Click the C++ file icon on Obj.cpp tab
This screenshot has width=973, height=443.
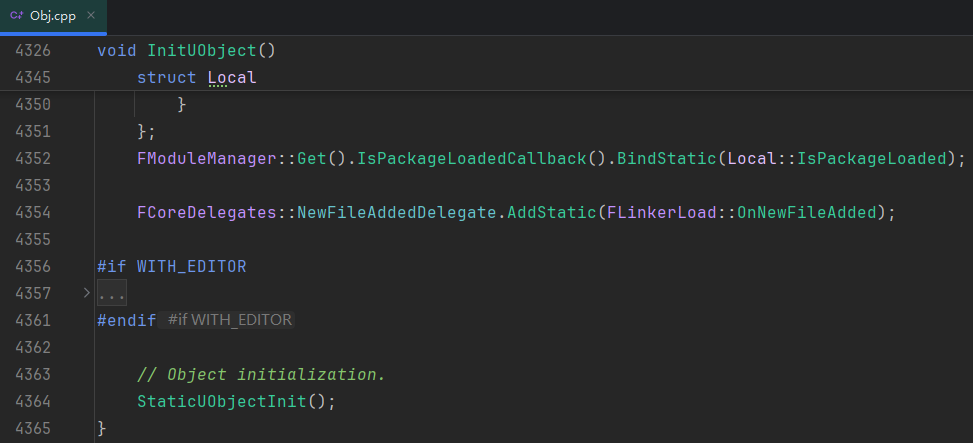[17, 16]
